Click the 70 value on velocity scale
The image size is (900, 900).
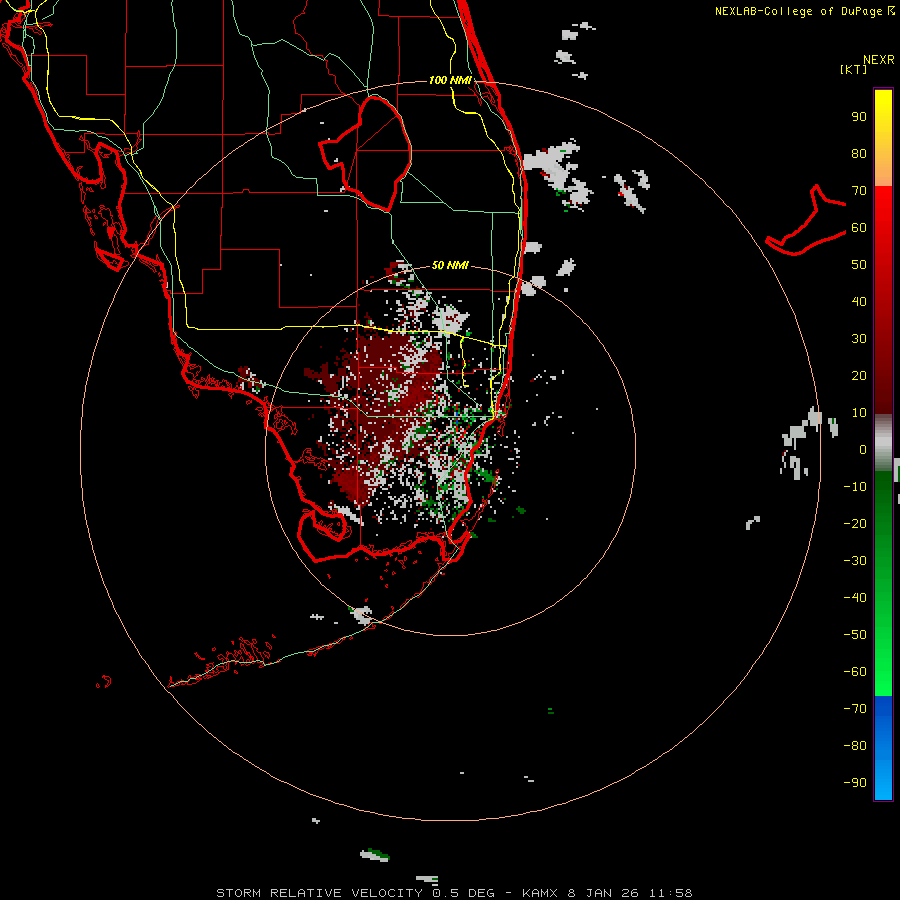[x=859, y=191]
